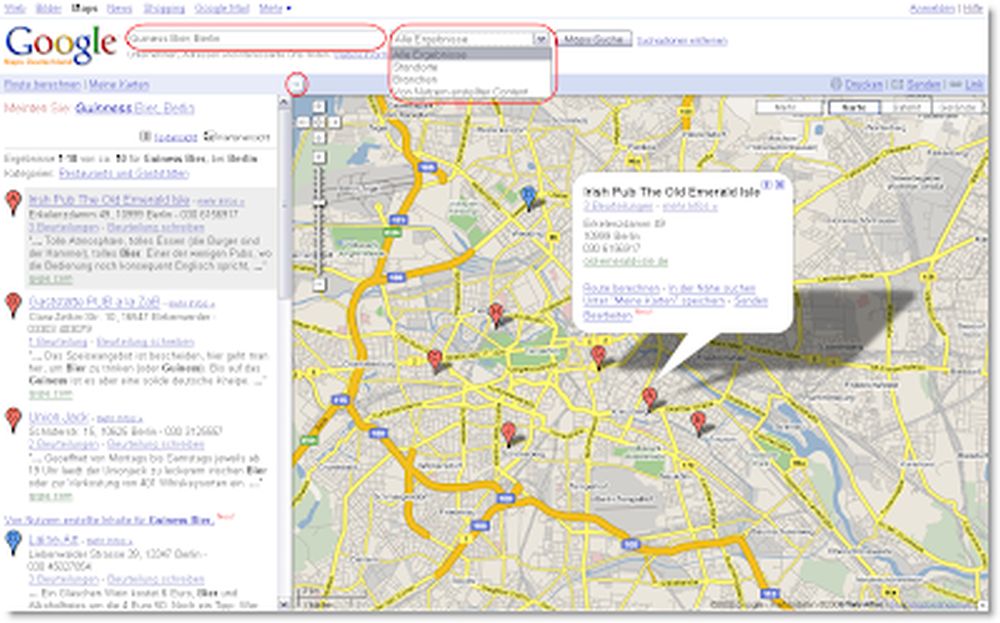This screenshot has height=623, width=1000.
Task: Collapse the left results panel arrow
Action: (x=297, y=83)
